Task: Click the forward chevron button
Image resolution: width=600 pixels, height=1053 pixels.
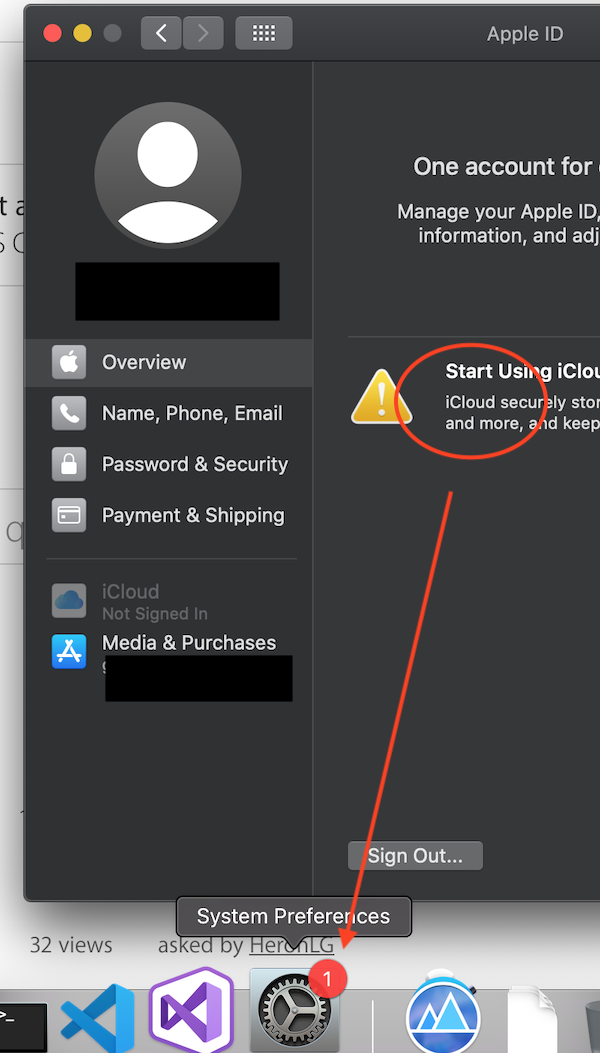Action: [x=204, y=33]
